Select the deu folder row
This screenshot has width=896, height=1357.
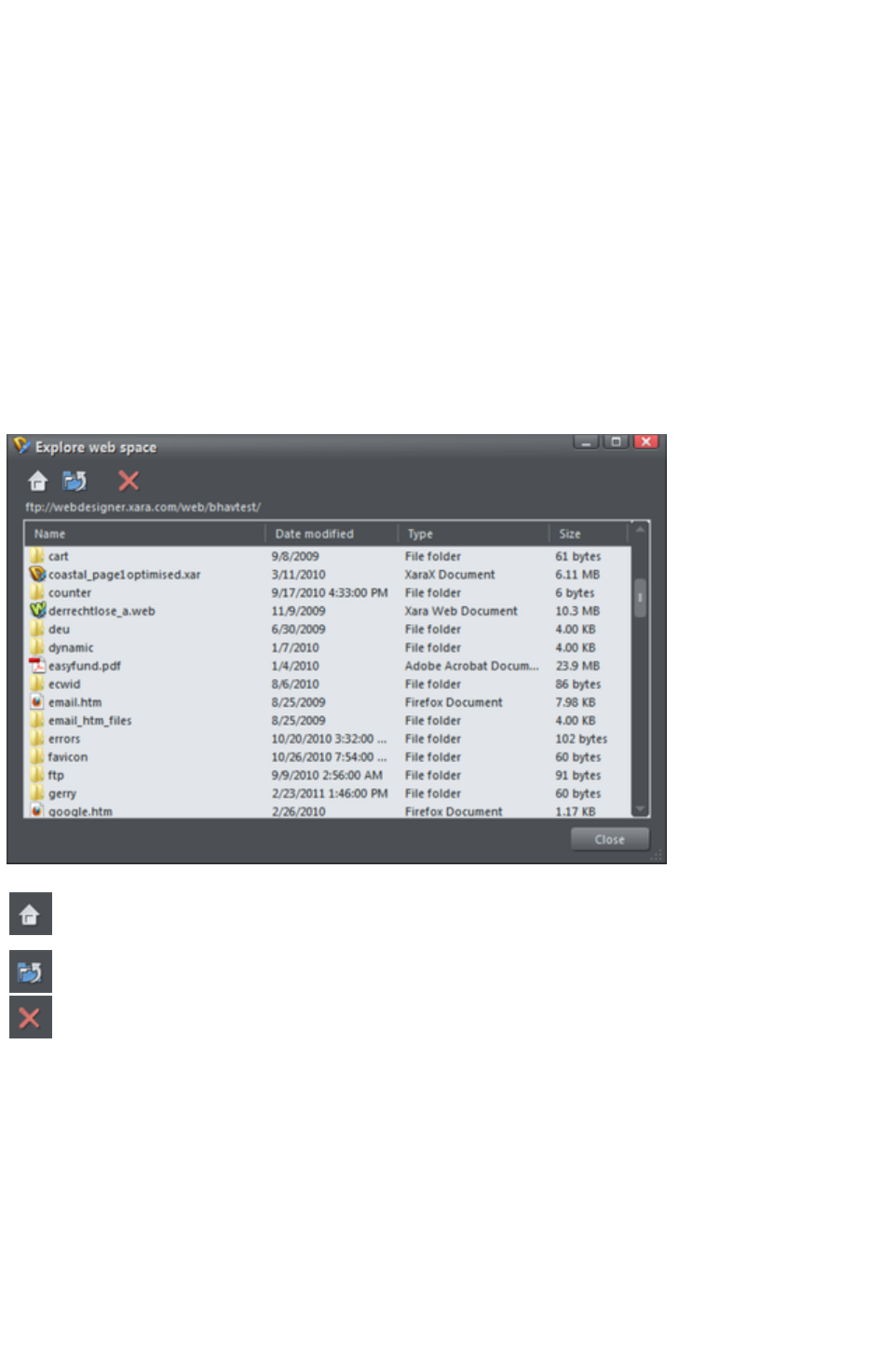pyautogui.click(x=329, y=630)
